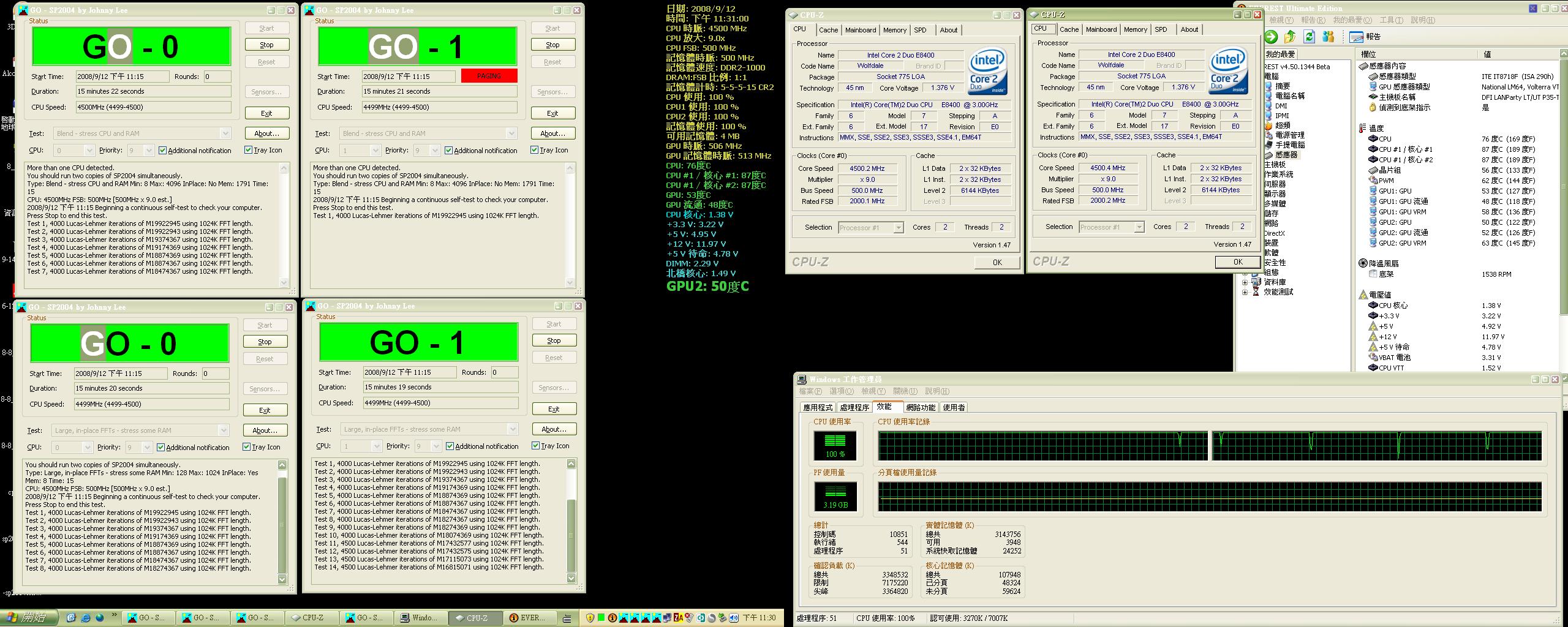The height and width of the screenshot is (627, 1568).
Task: Click Intel Core 2 Duo logo in front CPU-Z
Action: 1227,71
